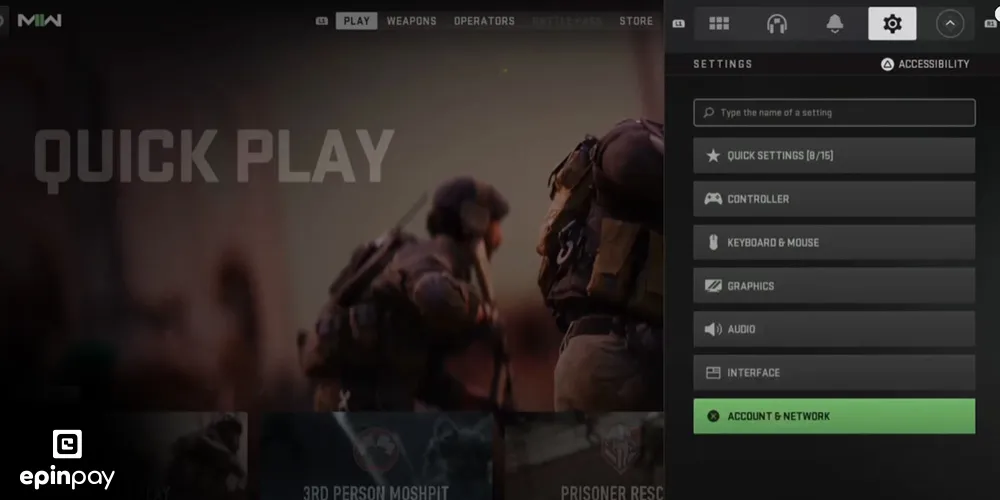This screenshot has height=500, width=1000.
Task: Switch to the STORE tab
Action: coord(636,21)
